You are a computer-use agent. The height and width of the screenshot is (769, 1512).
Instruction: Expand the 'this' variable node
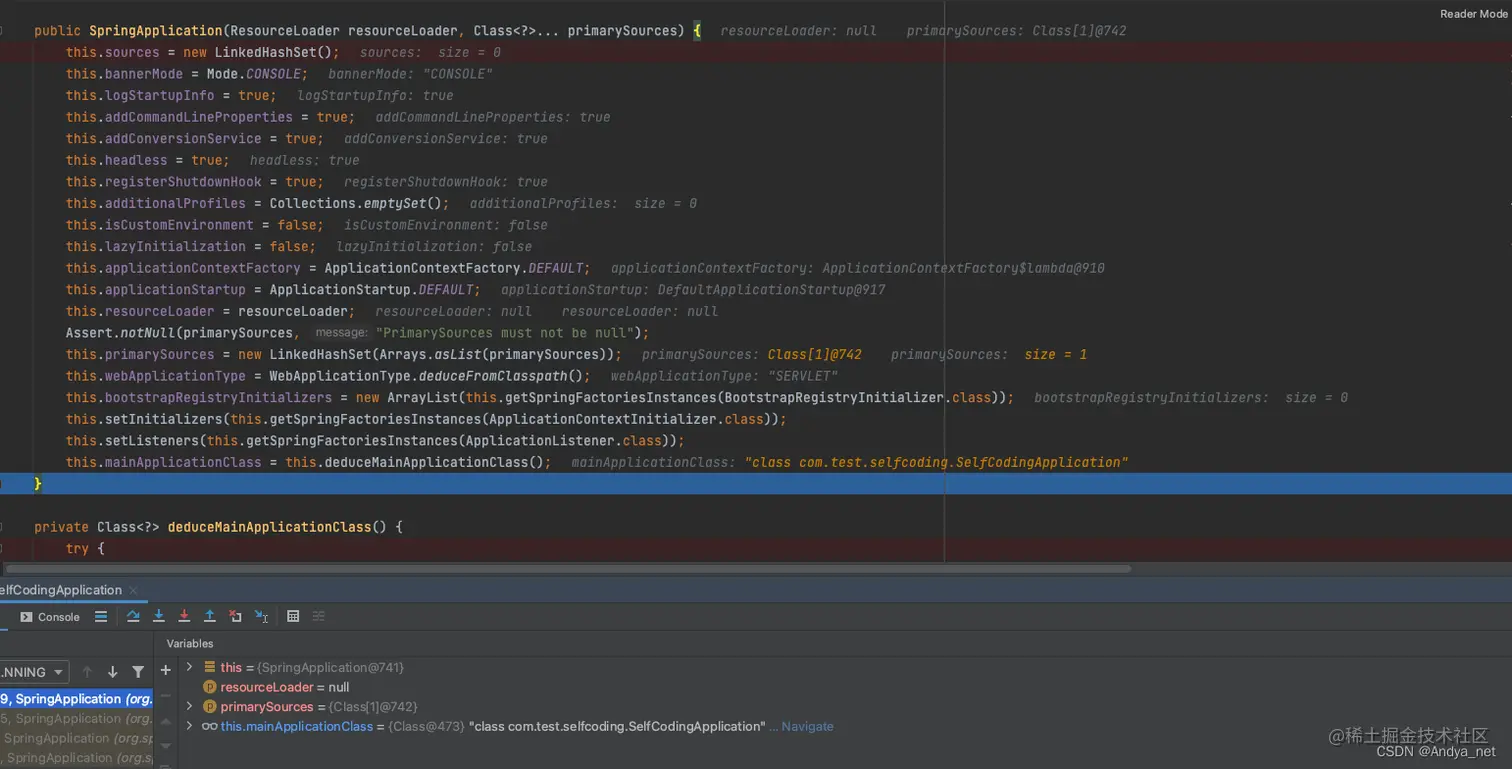pos(189,667)
